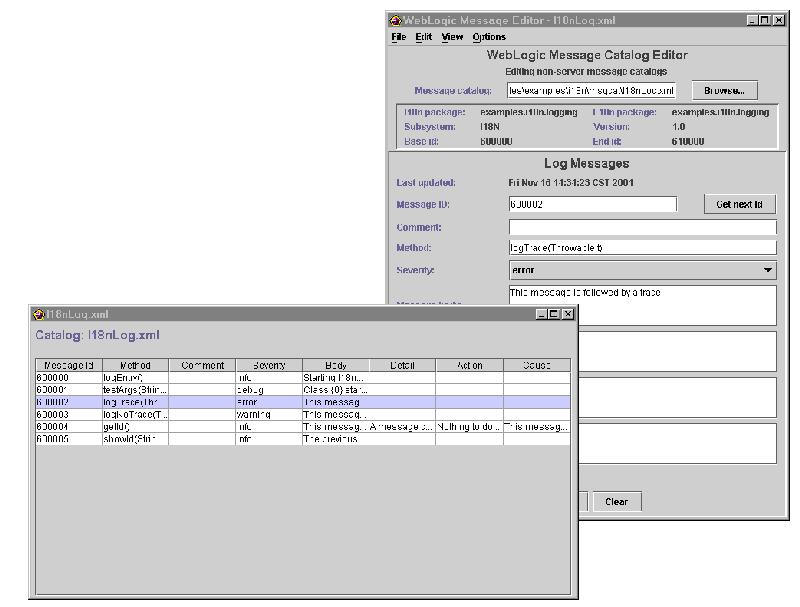800x607 pixels.
Task: Click the Method field with logTrace
Action: [x=642, y=247]
